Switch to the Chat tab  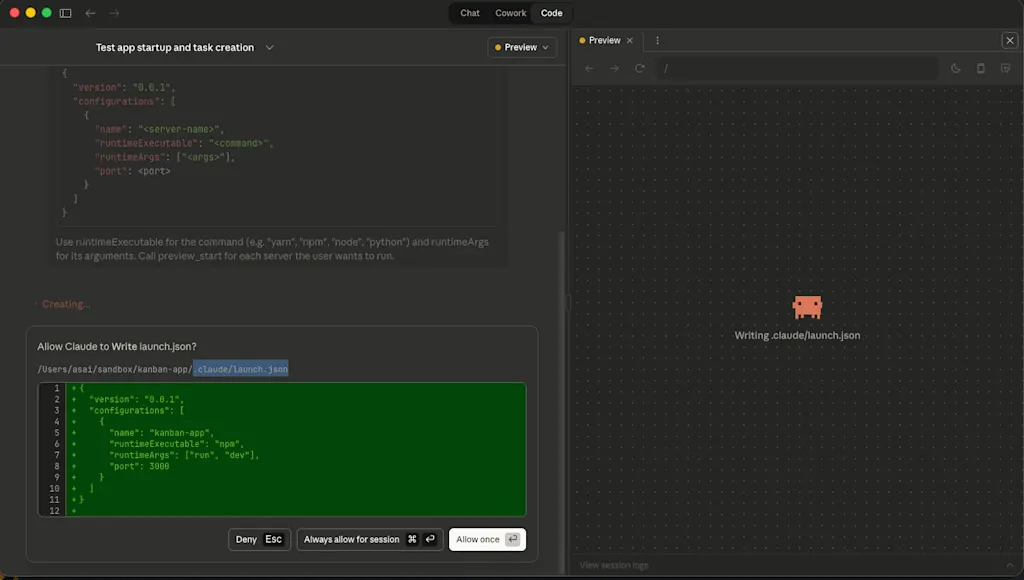[470, 13]
